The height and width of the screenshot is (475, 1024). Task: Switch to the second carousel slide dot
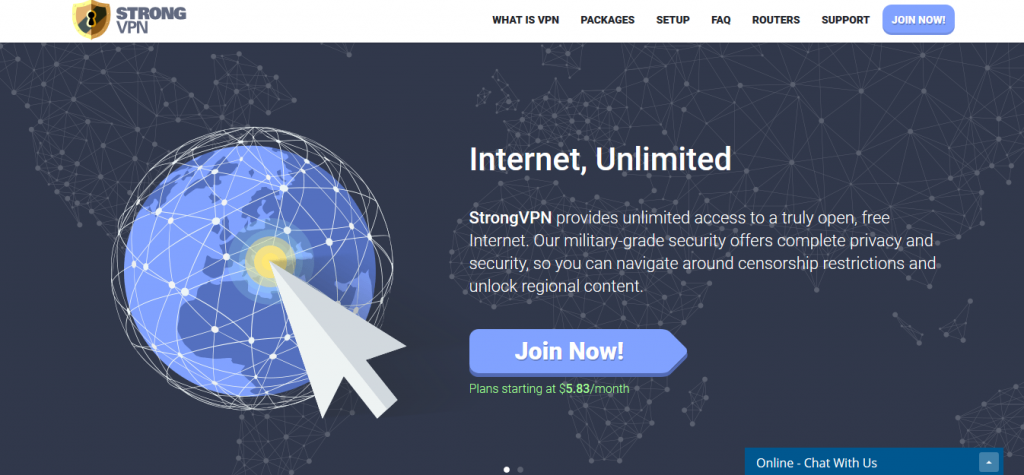tap(520, 469)
